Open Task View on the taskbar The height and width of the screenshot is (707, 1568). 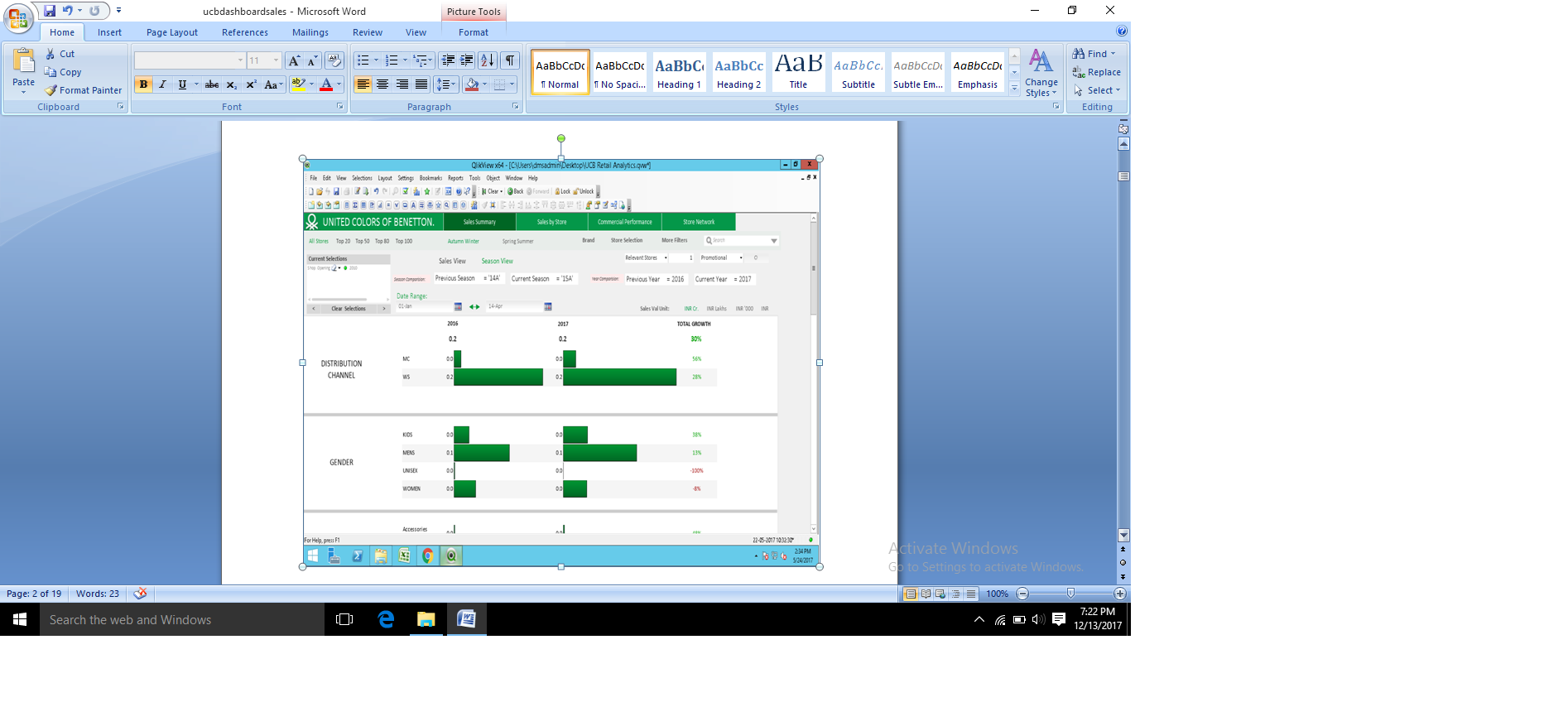(x=344, y=619)
